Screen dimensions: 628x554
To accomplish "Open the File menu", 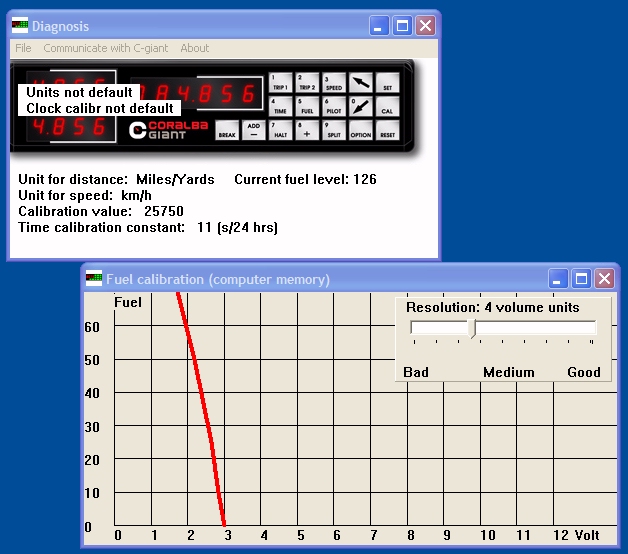I will pyautogui.click(x=23, y=48).
